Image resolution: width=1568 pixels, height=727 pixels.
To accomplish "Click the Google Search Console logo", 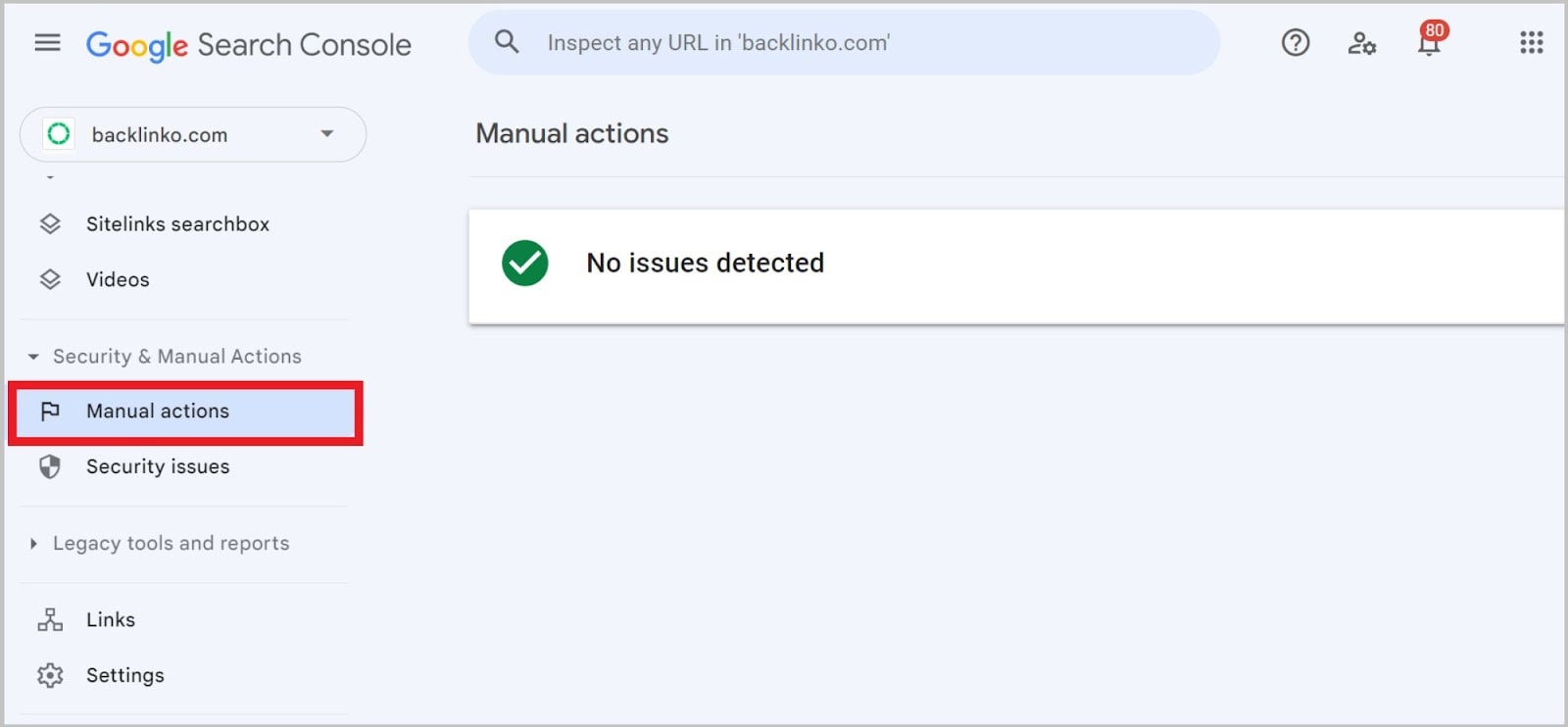I will click(249, 43).
